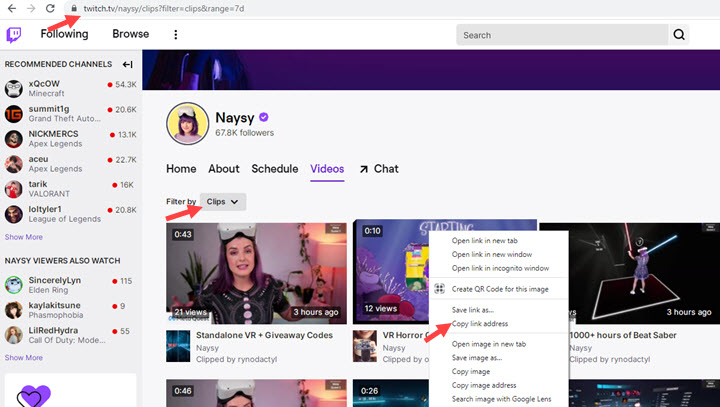This screenshot has width=720, height=407.
Task: Open the About tab
Action: (224, 169)
